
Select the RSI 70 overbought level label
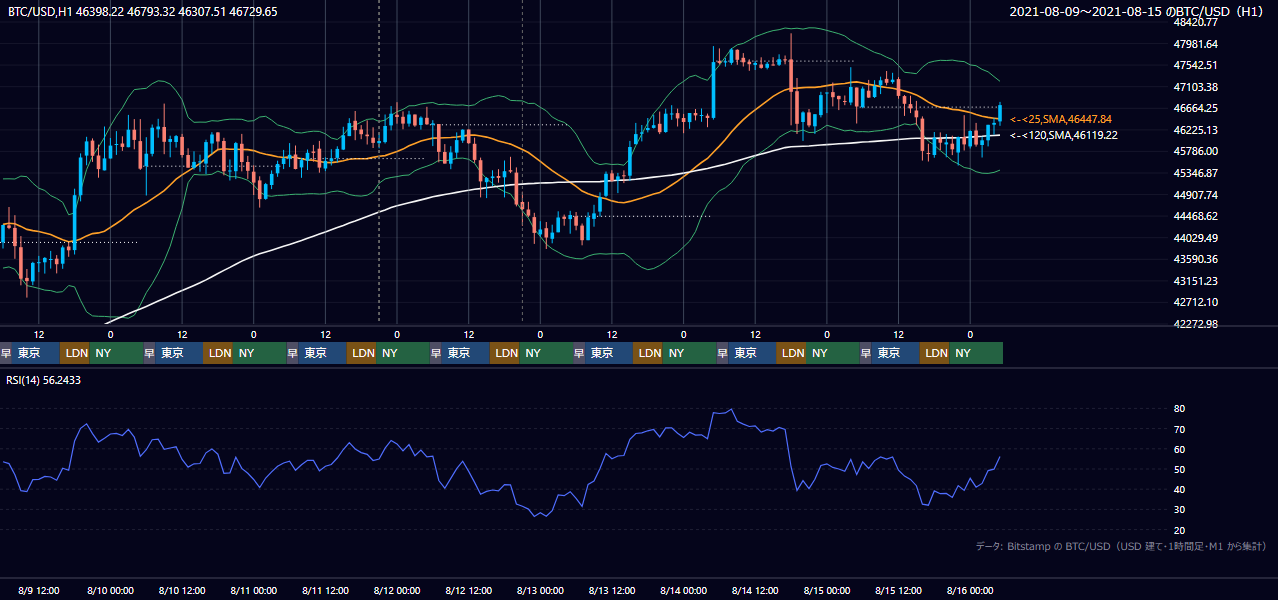[x=1180, y=429]
